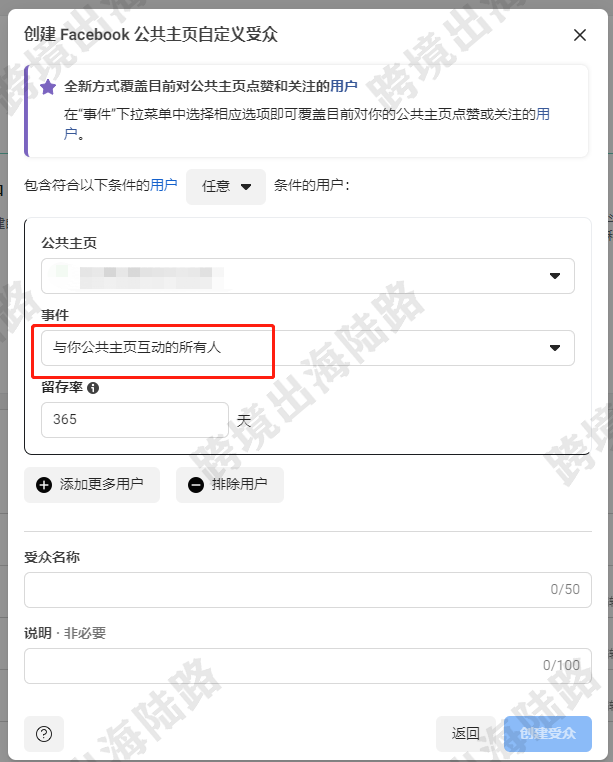Click into the 受众名称 text field
The image size is (613, 762).
click(308, 590)
